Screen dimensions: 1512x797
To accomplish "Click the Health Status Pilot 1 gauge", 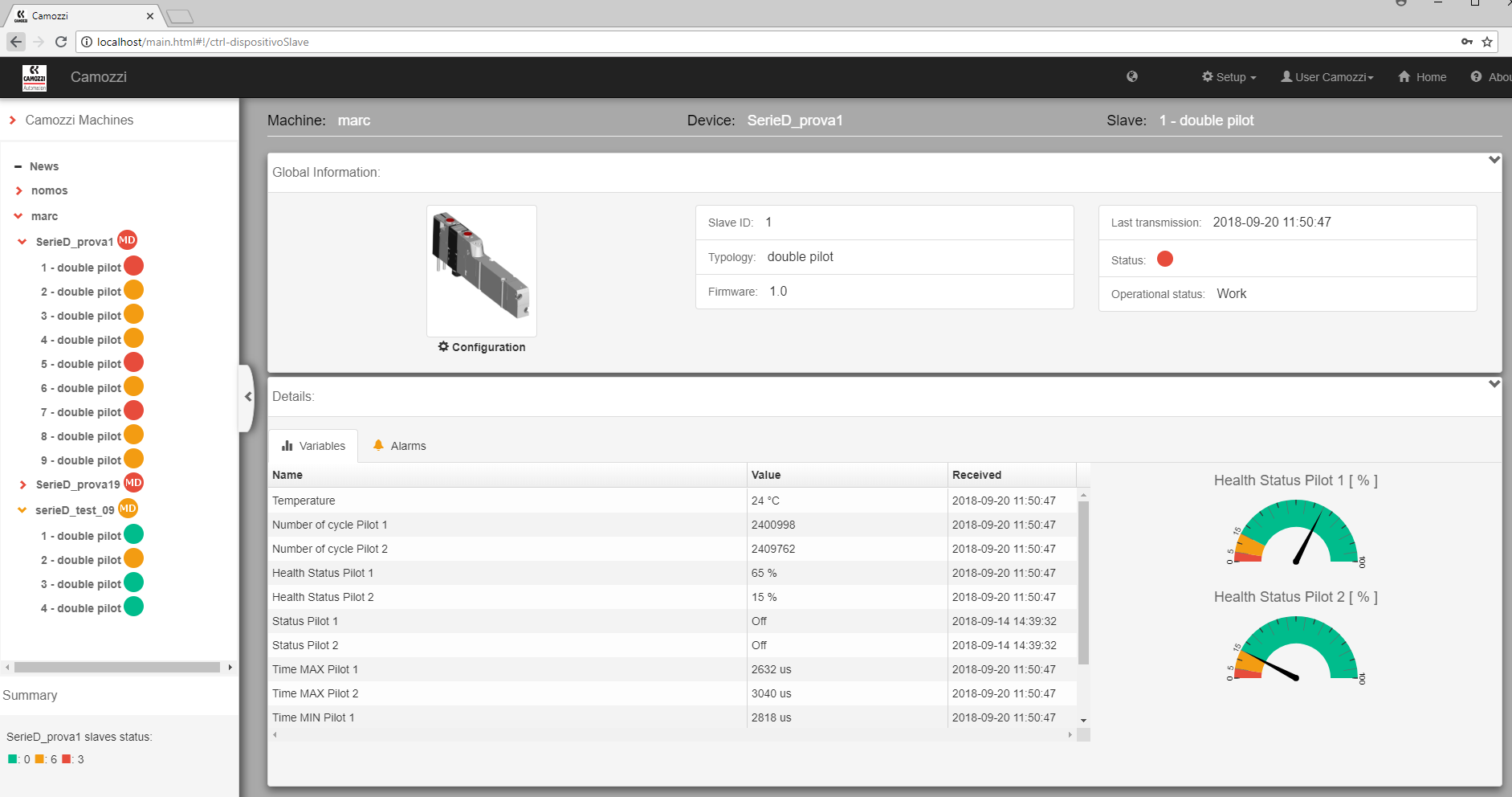I will click(1296, 532).
